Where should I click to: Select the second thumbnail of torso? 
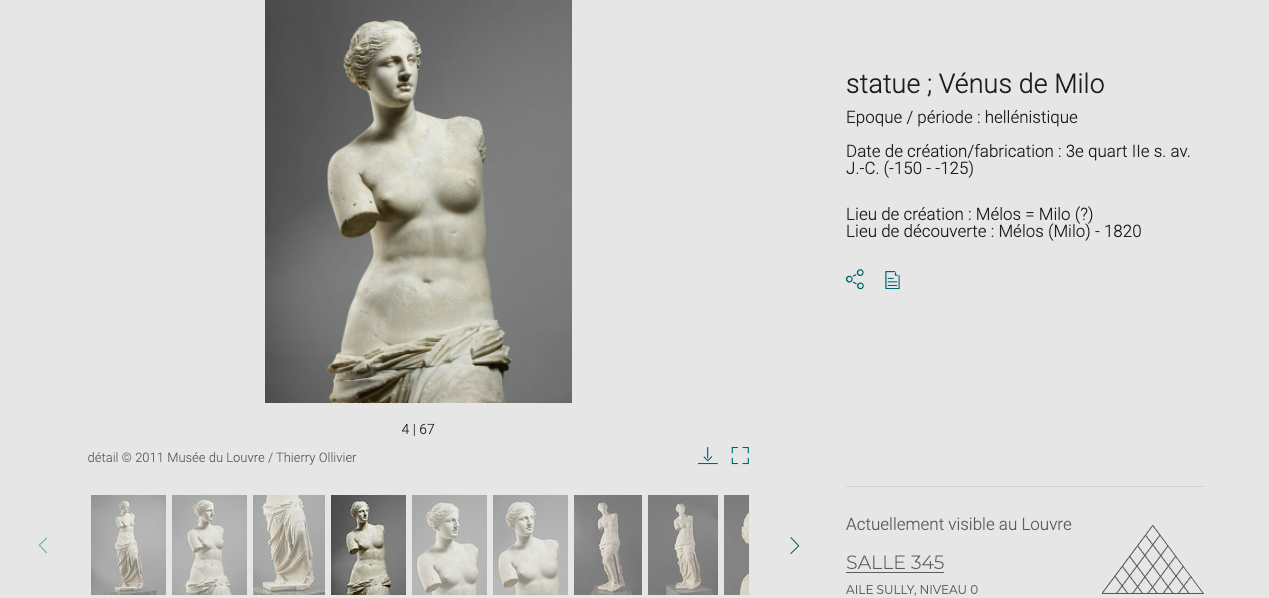[x=209, y=545]
